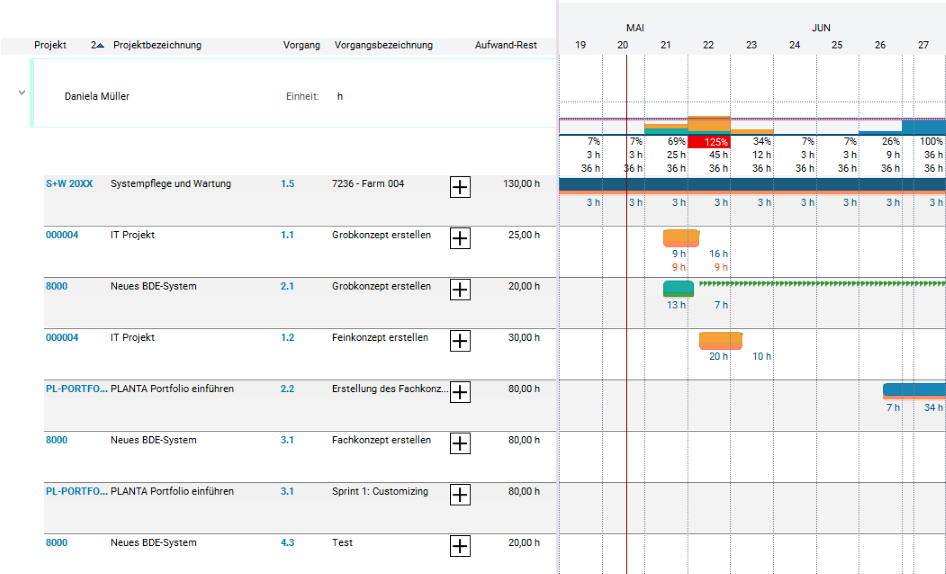Screen dimensions: 946x574
Task: Select the red 125% overload cell
Action: (x=709, y=142)
